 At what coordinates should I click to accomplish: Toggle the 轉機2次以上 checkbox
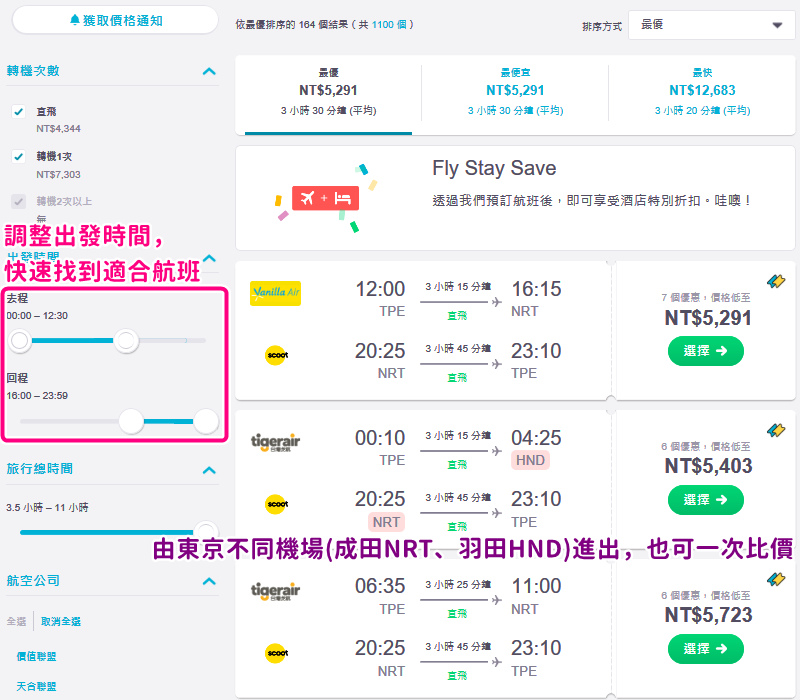click(x=19, y=201)
